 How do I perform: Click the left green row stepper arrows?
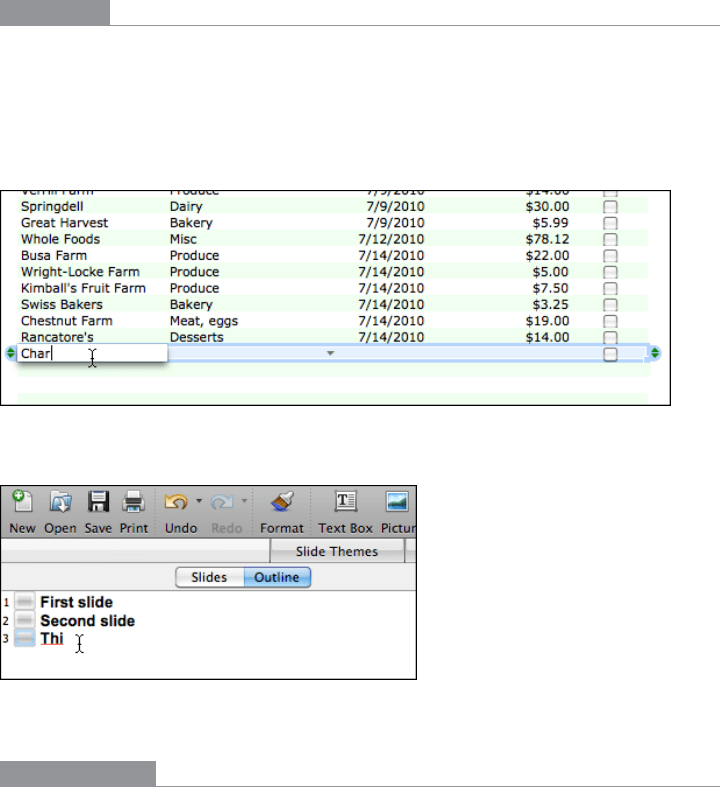tap(11, 353)
